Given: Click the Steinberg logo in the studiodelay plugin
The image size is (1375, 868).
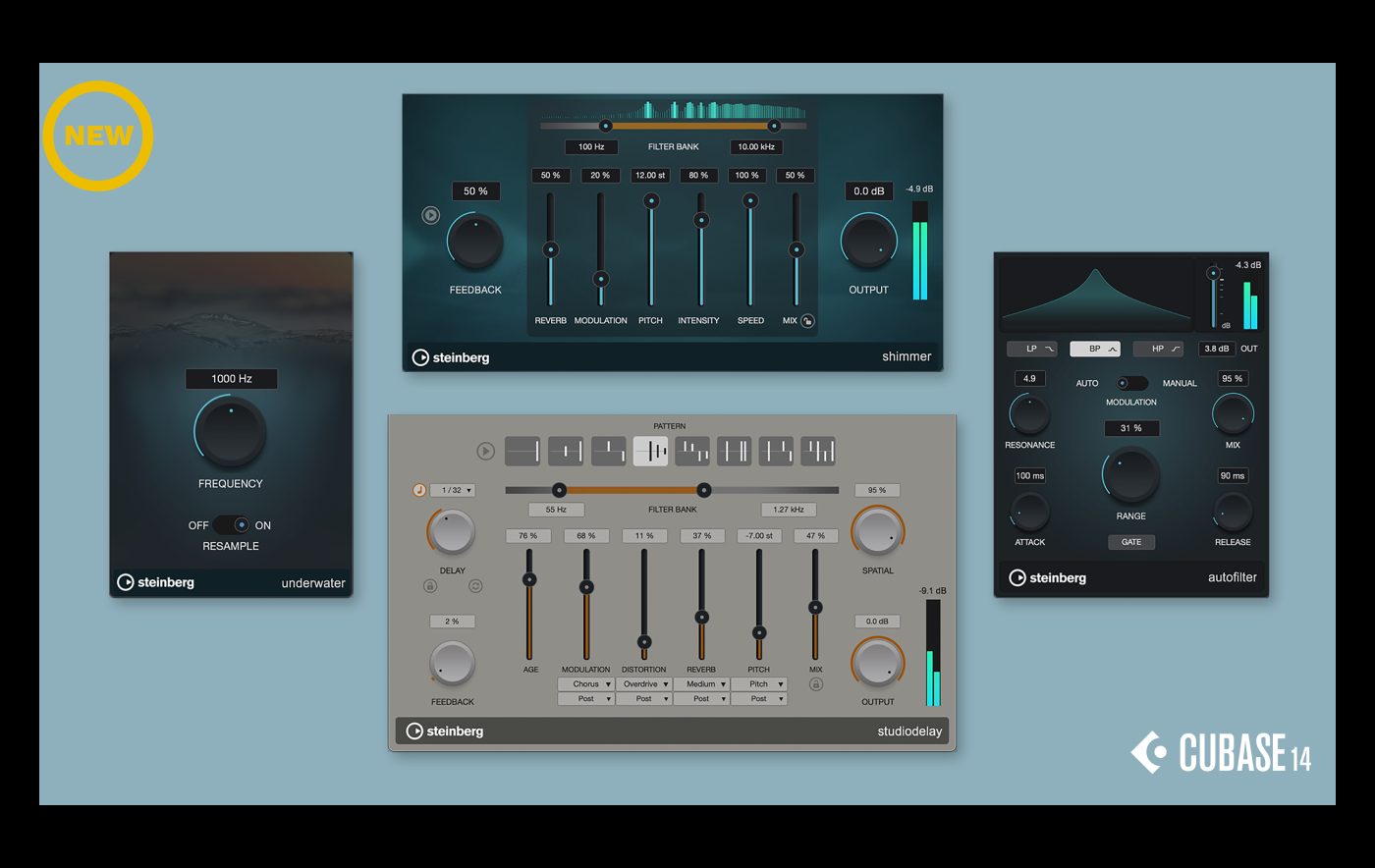Looking at the screenshot, I should point(445,731).
